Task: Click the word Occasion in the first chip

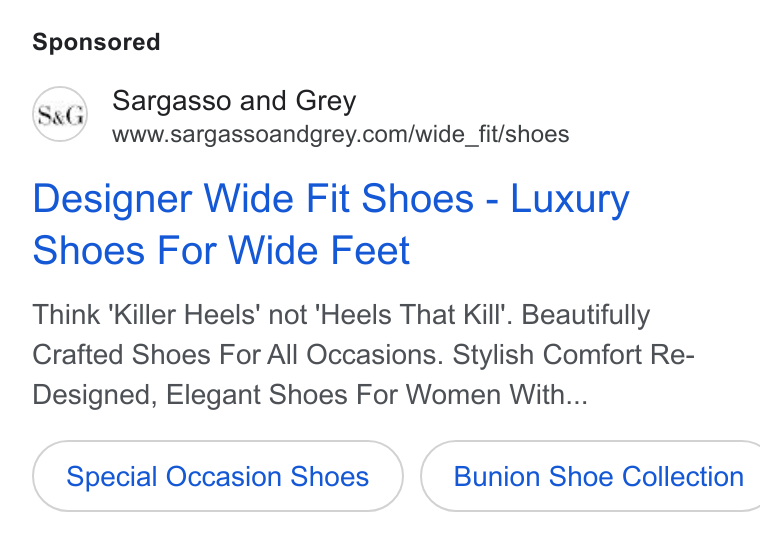Action: (223, 477)
